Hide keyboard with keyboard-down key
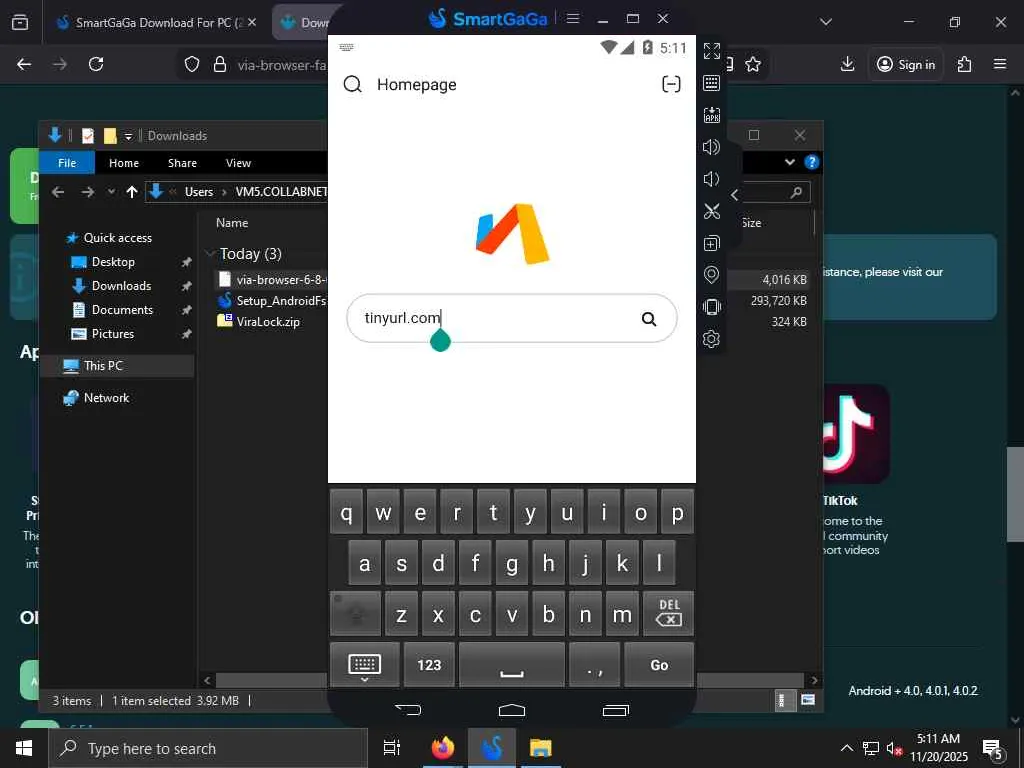The width and height of the screenshot is (1024, 768). (x=364, y=664)
